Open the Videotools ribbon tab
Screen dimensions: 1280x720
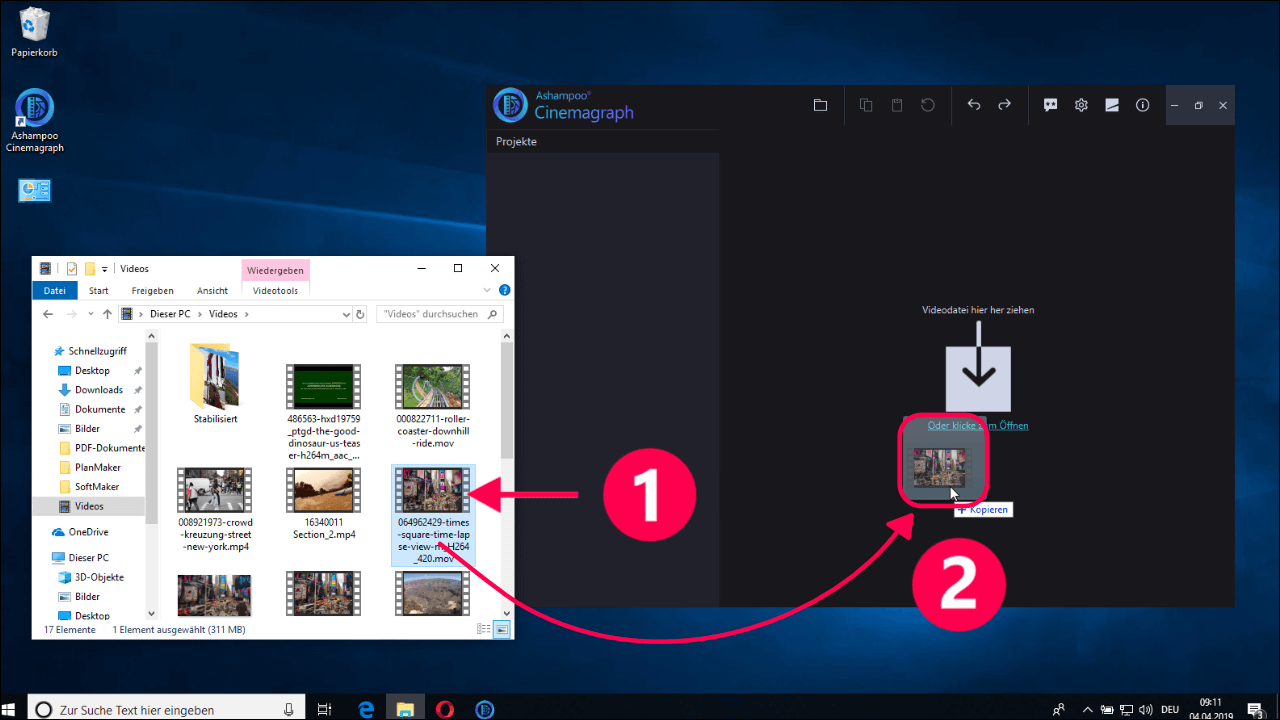[276, 290]
